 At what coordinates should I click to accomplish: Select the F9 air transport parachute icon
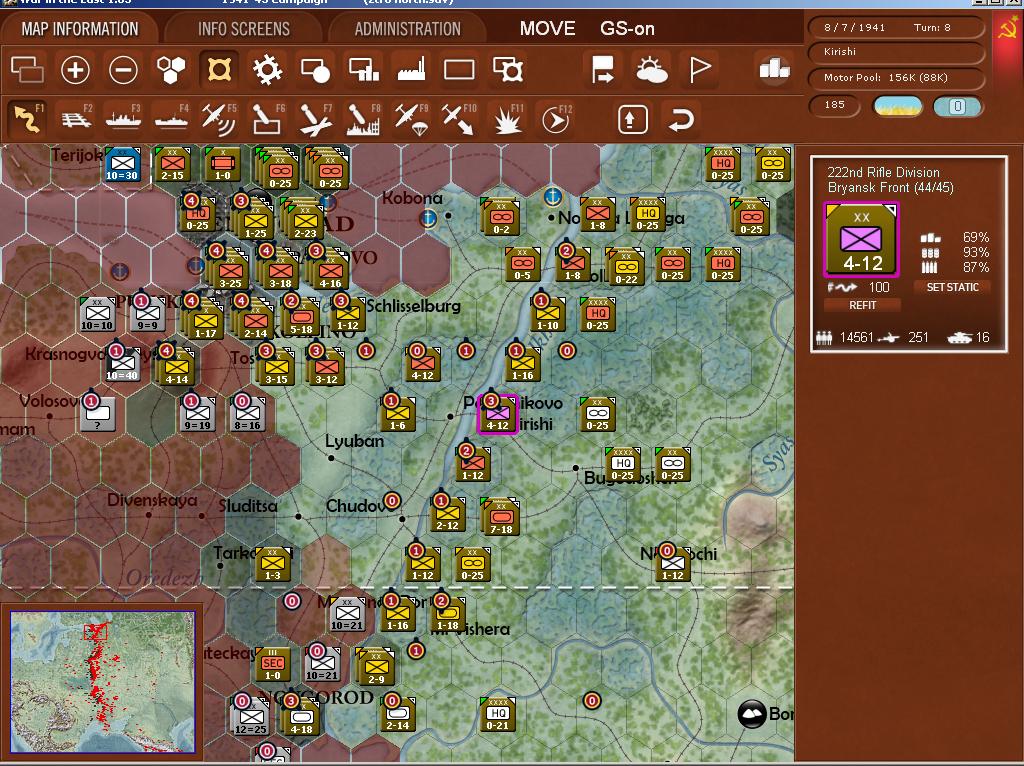click(411, 120)
